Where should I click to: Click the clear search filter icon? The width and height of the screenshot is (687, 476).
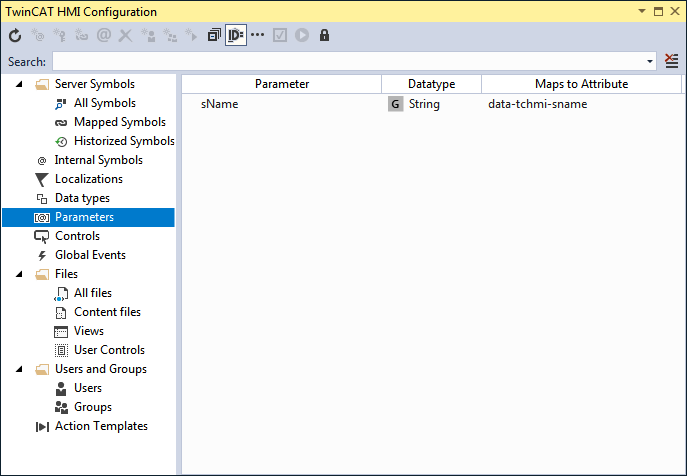(x=672, y=61)
